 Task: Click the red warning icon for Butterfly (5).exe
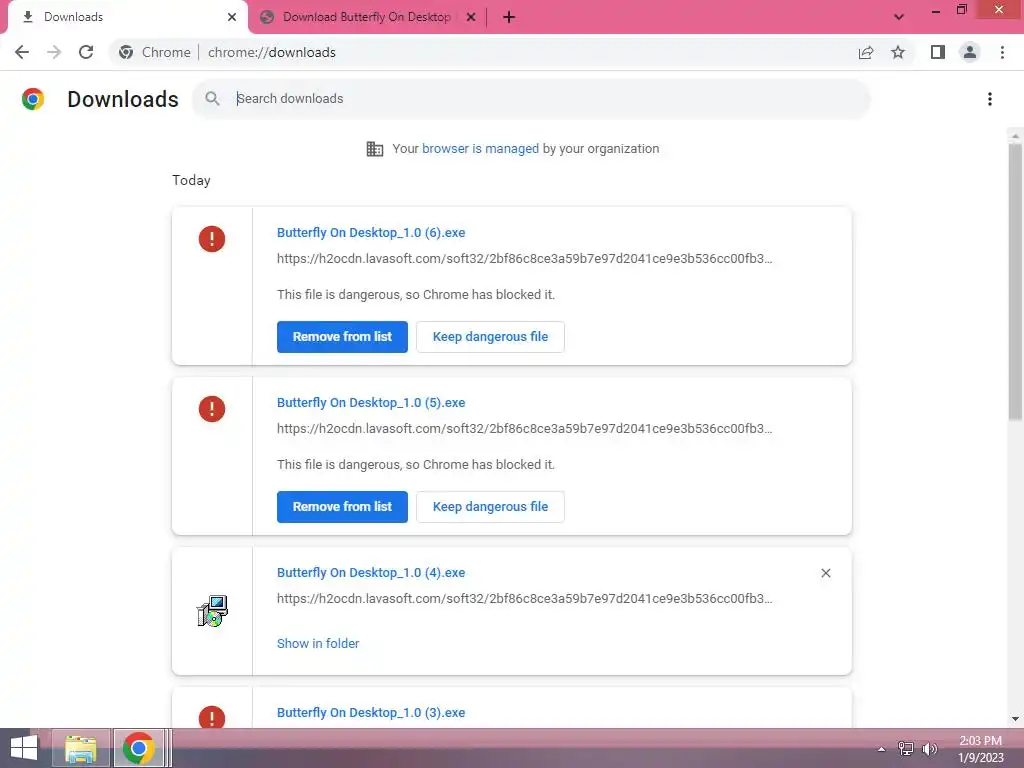[x=212, y=409]
